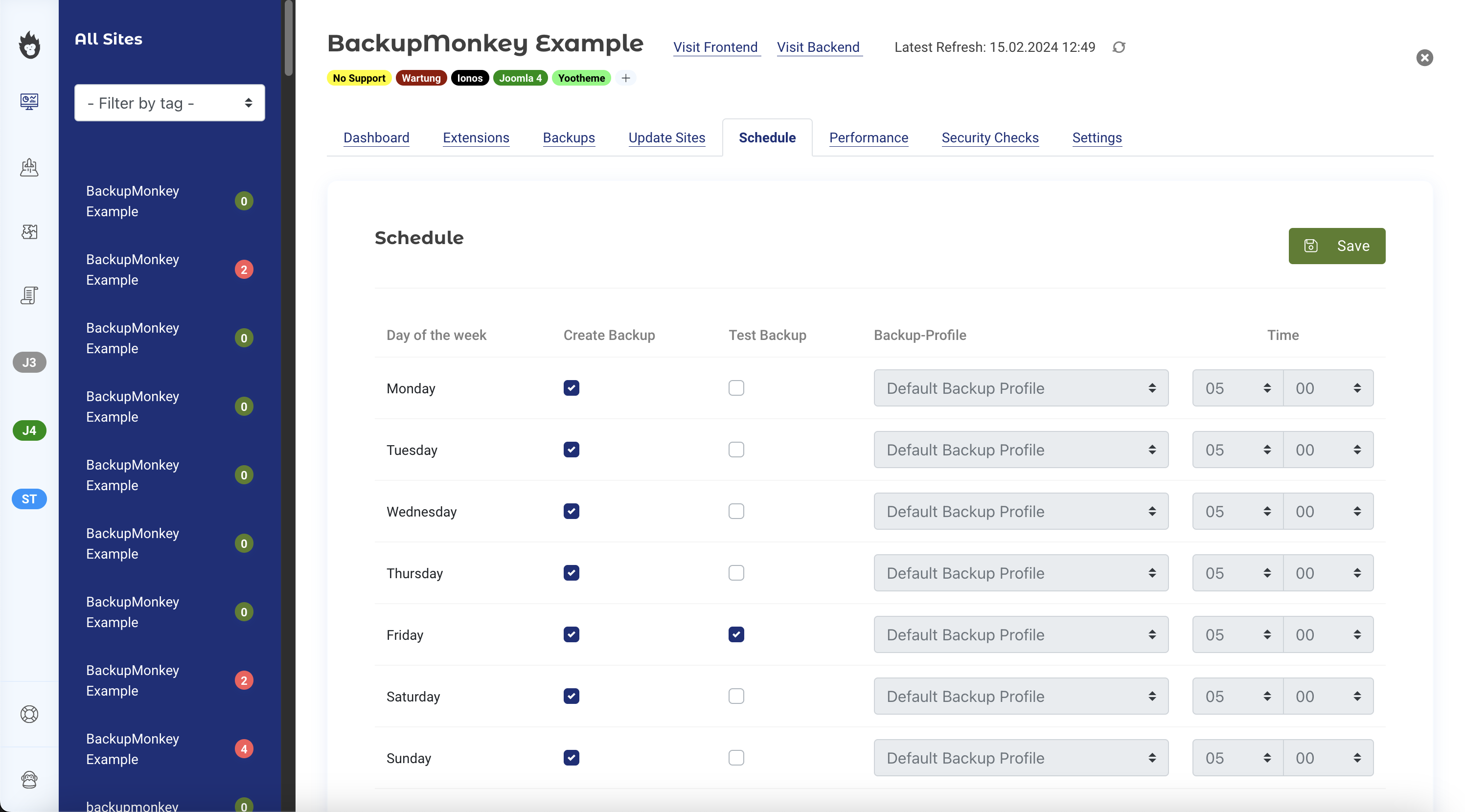Select the J4 badge in sidebar
Image resolution: width=1465 pixels, height=812 pixels.
tap(29, 430)
